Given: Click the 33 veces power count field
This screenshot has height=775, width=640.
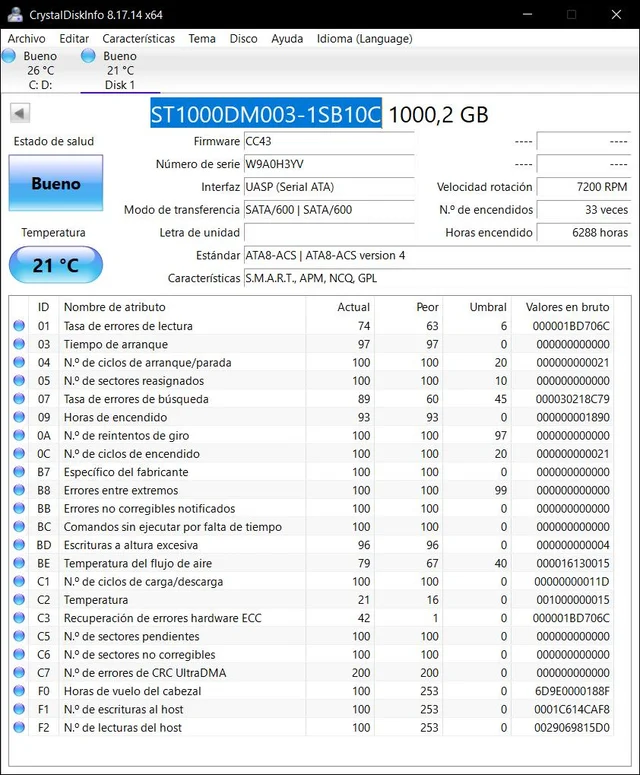Looking at the screenshot, I should point(584,210).
